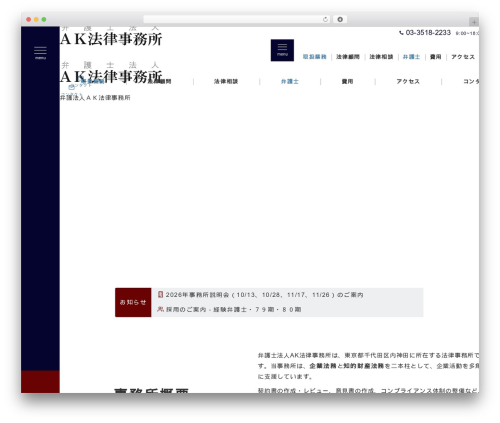Click the bold 企業法務 text in the intro paragraph

coord(322,366)
